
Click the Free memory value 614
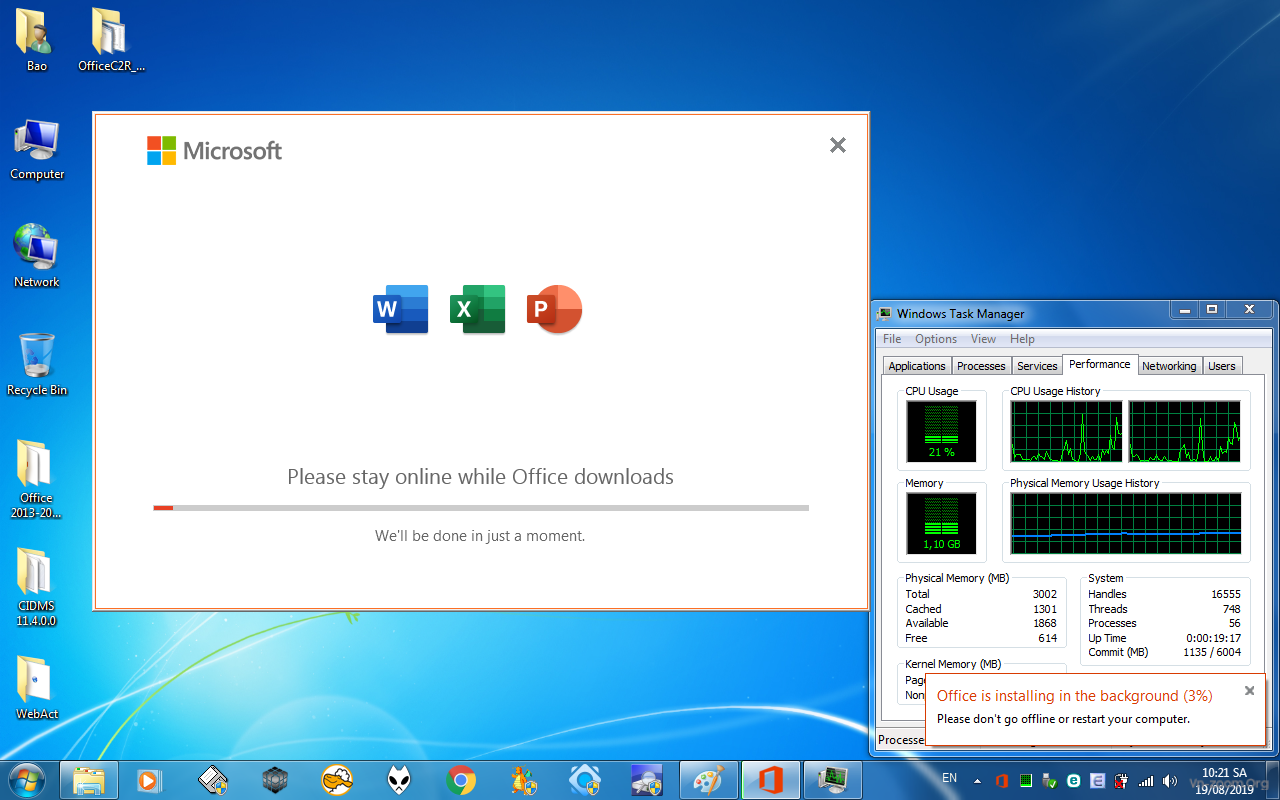click(x=1048, y=638)
